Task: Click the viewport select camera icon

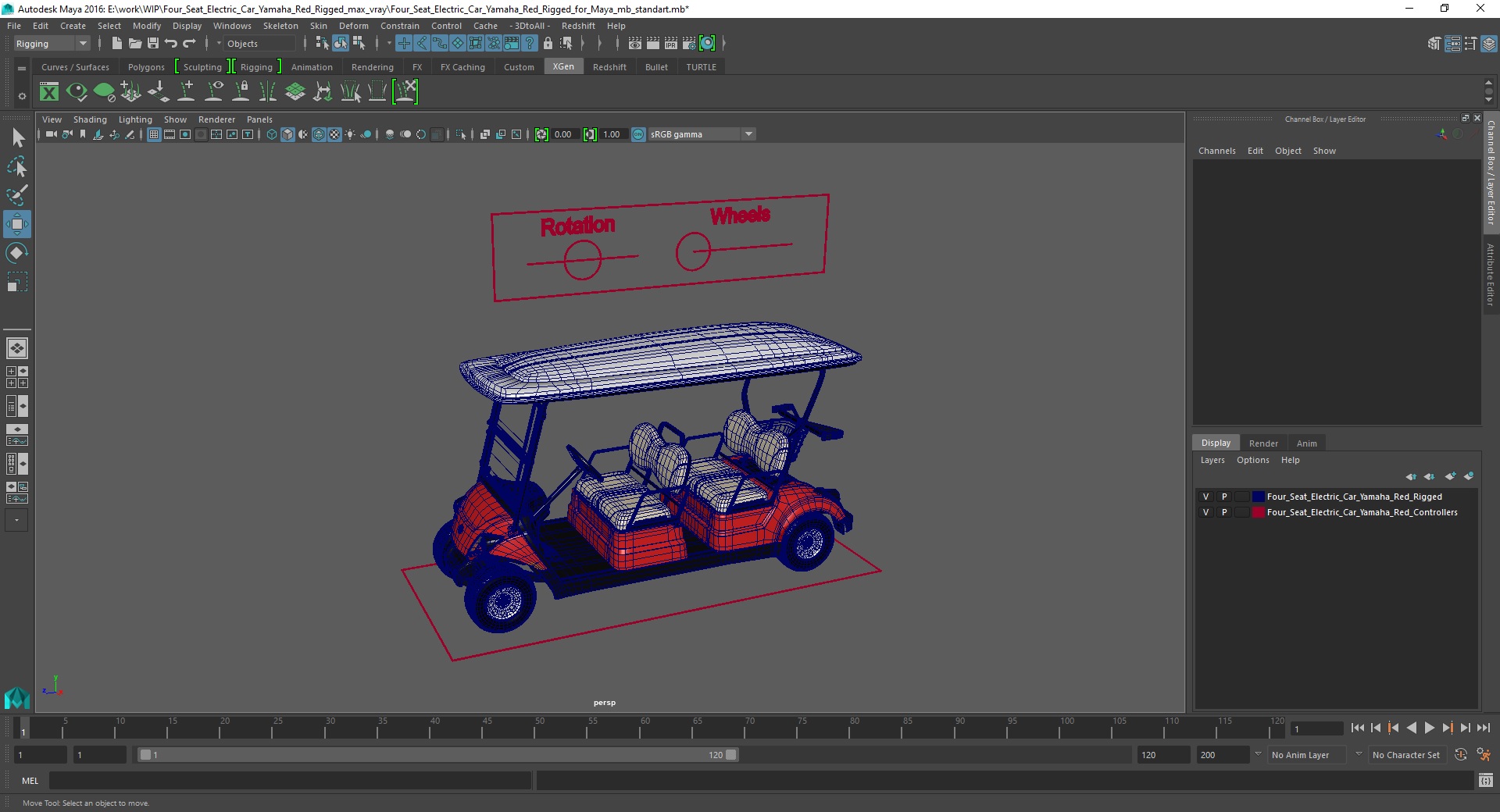Action: click(51, 134)
